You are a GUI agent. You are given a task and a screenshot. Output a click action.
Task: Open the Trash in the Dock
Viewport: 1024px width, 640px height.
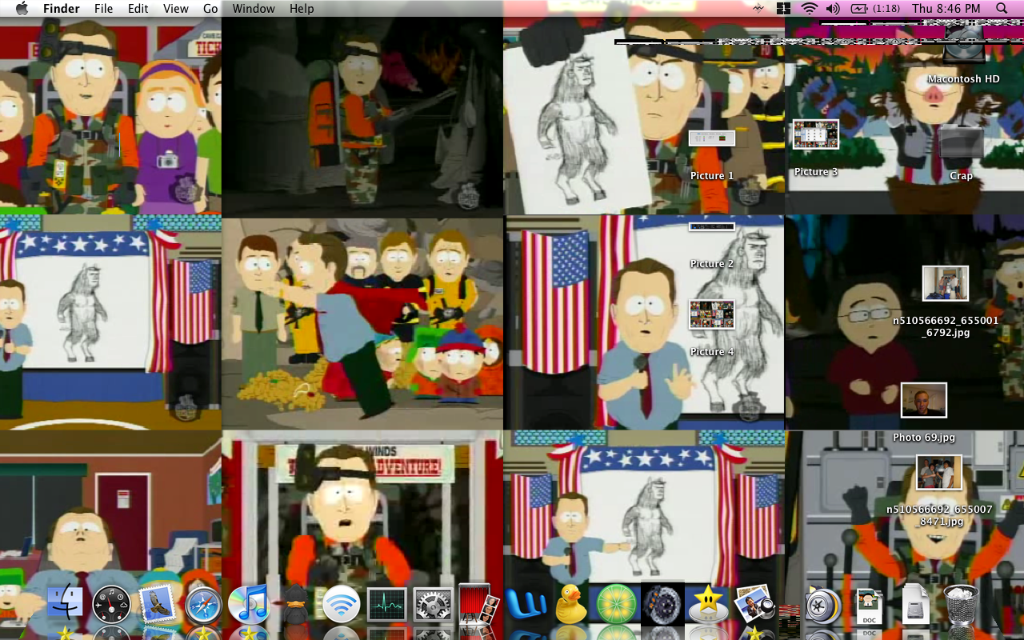(961, 606)
